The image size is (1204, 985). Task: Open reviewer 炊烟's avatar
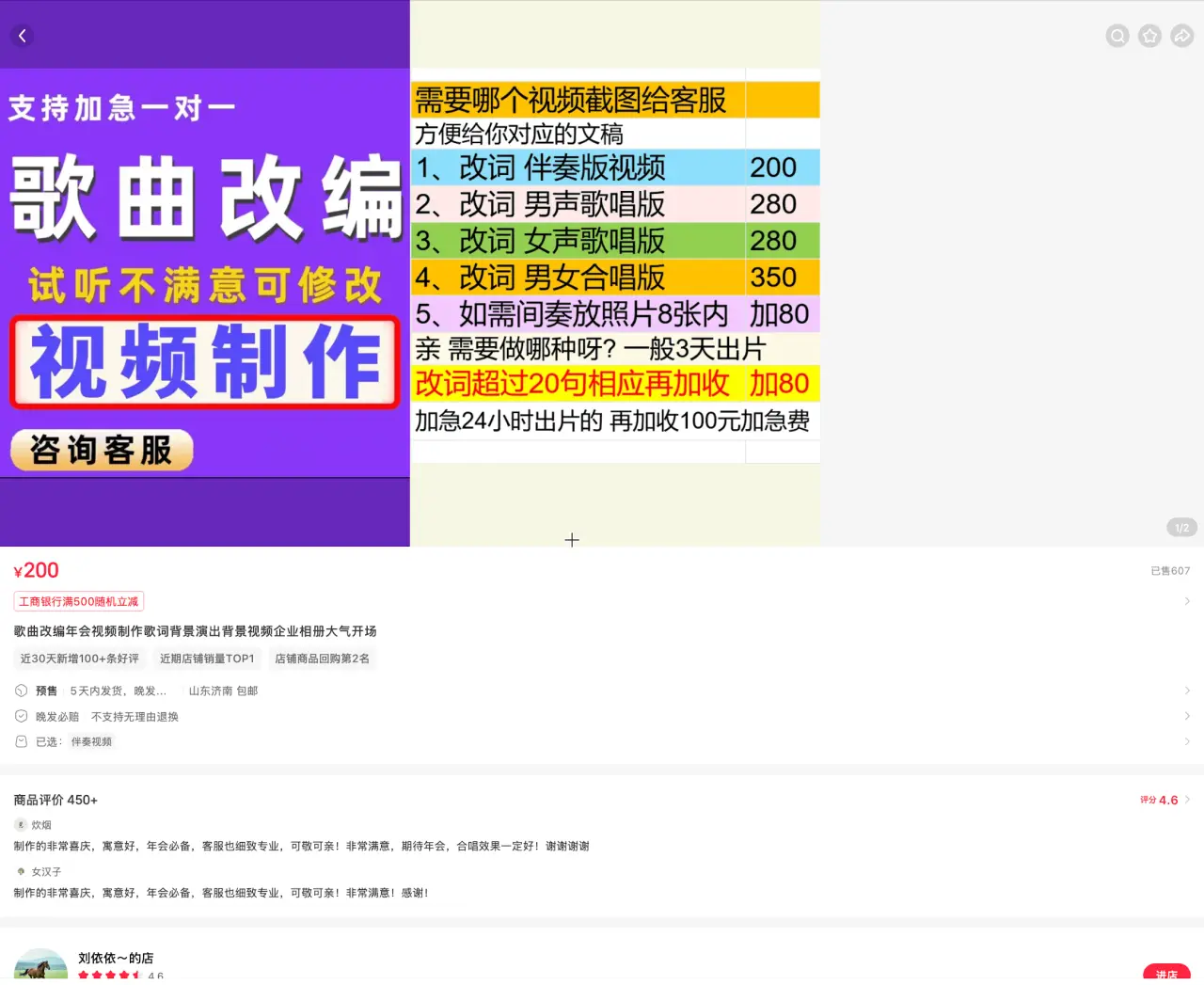[x=21, y=825]
